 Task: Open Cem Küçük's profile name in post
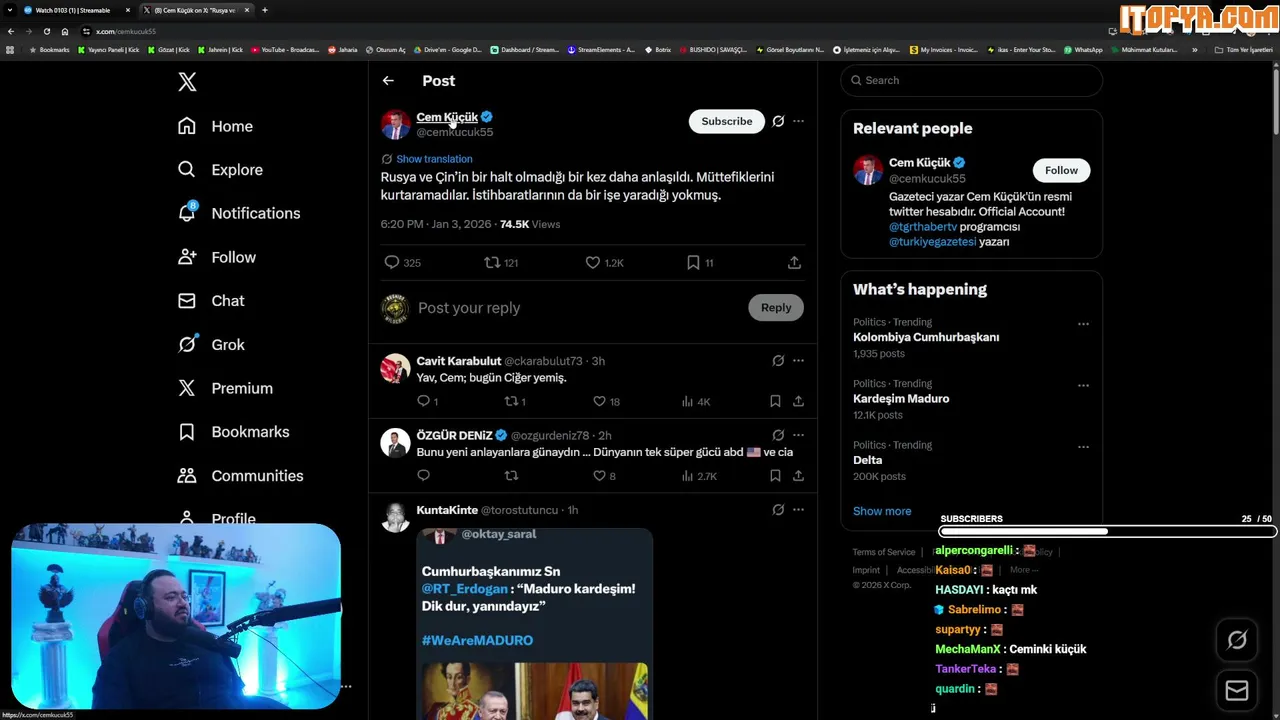point(447,117)
